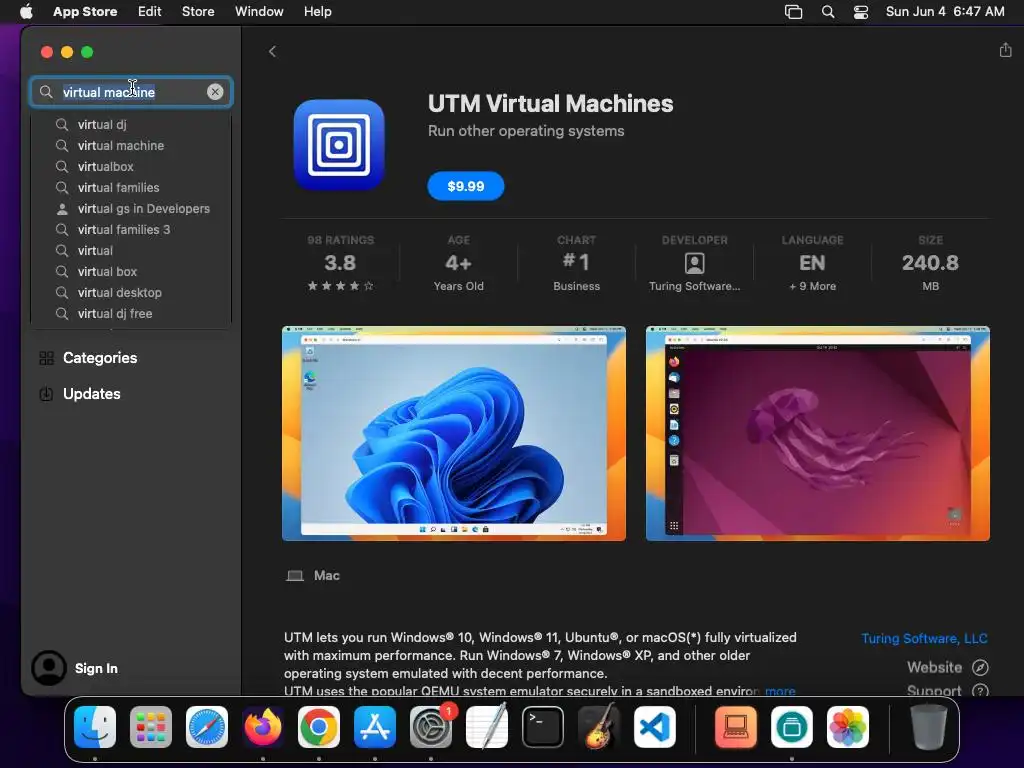Open Terminal from the Dock

pos(543,727)
